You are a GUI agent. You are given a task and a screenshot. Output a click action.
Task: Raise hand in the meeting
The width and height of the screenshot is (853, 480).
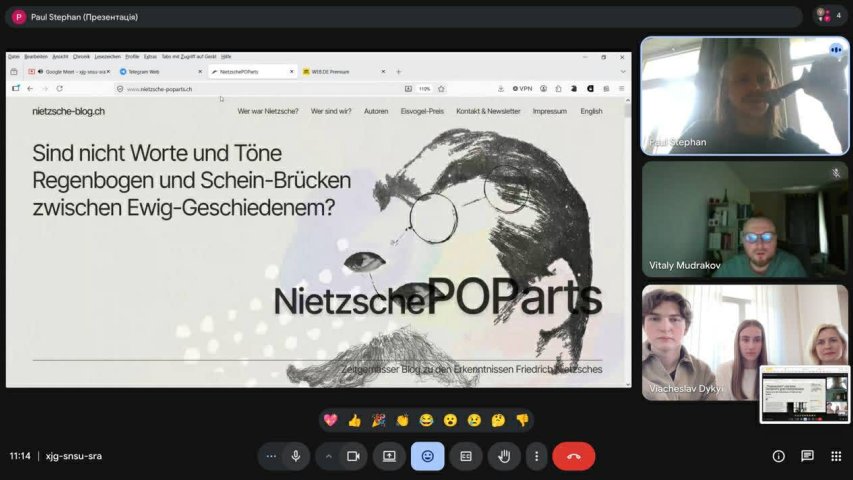tap(504, 456)
